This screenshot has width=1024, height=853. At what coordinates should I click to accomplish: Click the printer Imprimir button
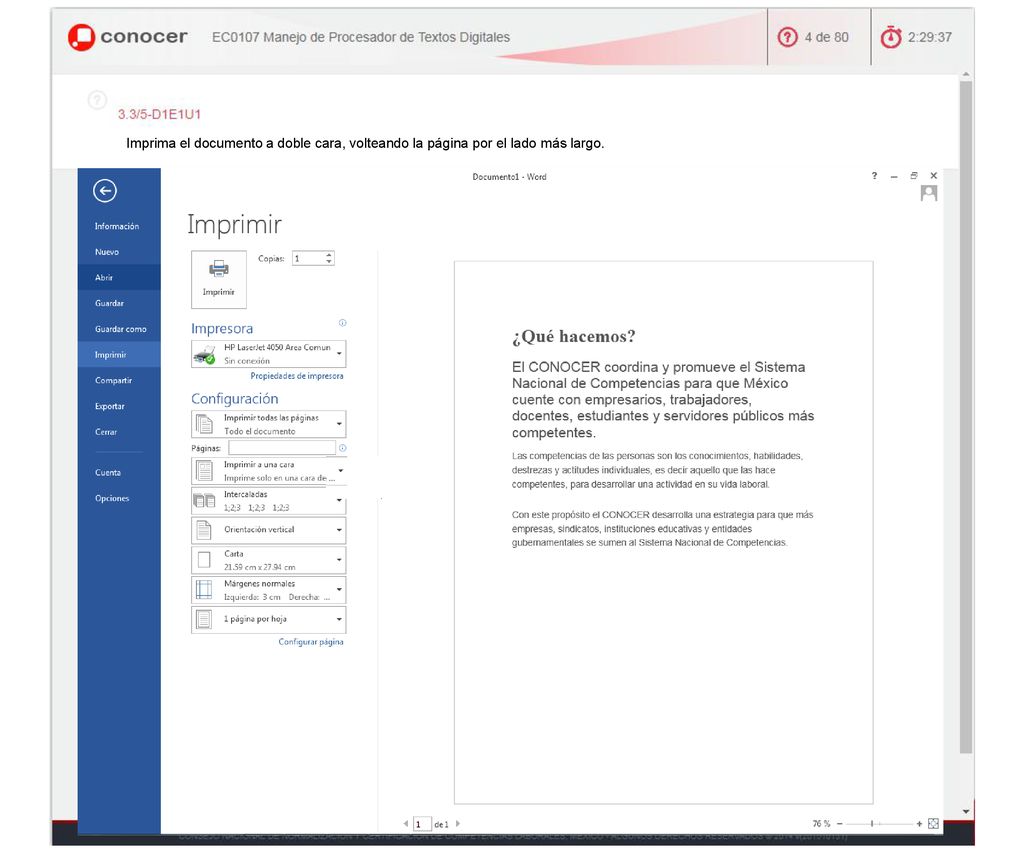point(219,279)
